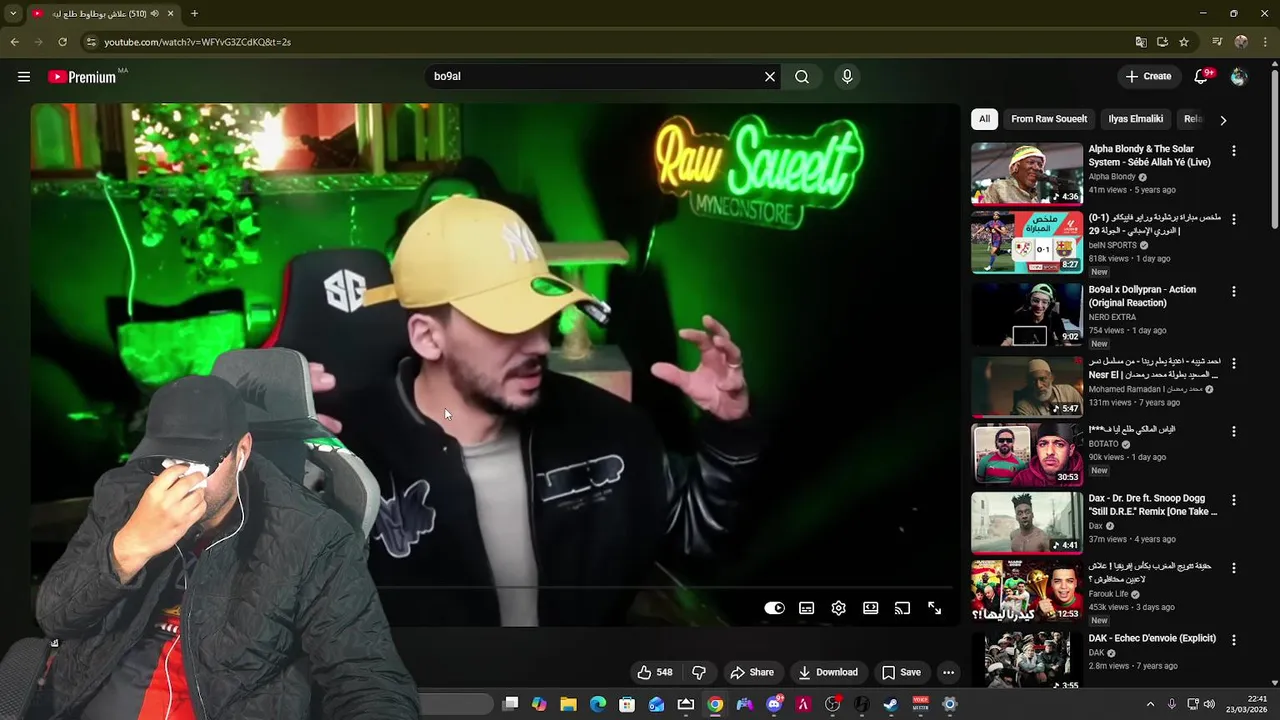Toggle subtitles/closed captions in player
The width and height of the screenshot is (1280, 720).
[807, 608]
